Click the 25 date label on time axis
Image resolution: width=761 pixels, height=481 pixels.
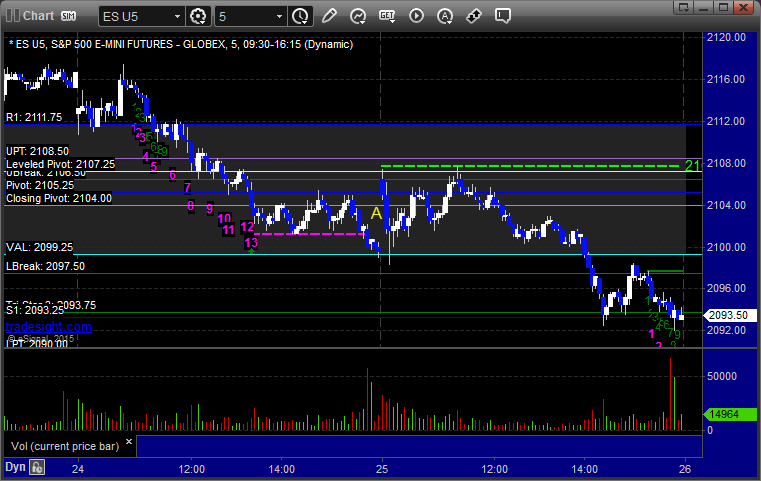[x=382, y=469]
